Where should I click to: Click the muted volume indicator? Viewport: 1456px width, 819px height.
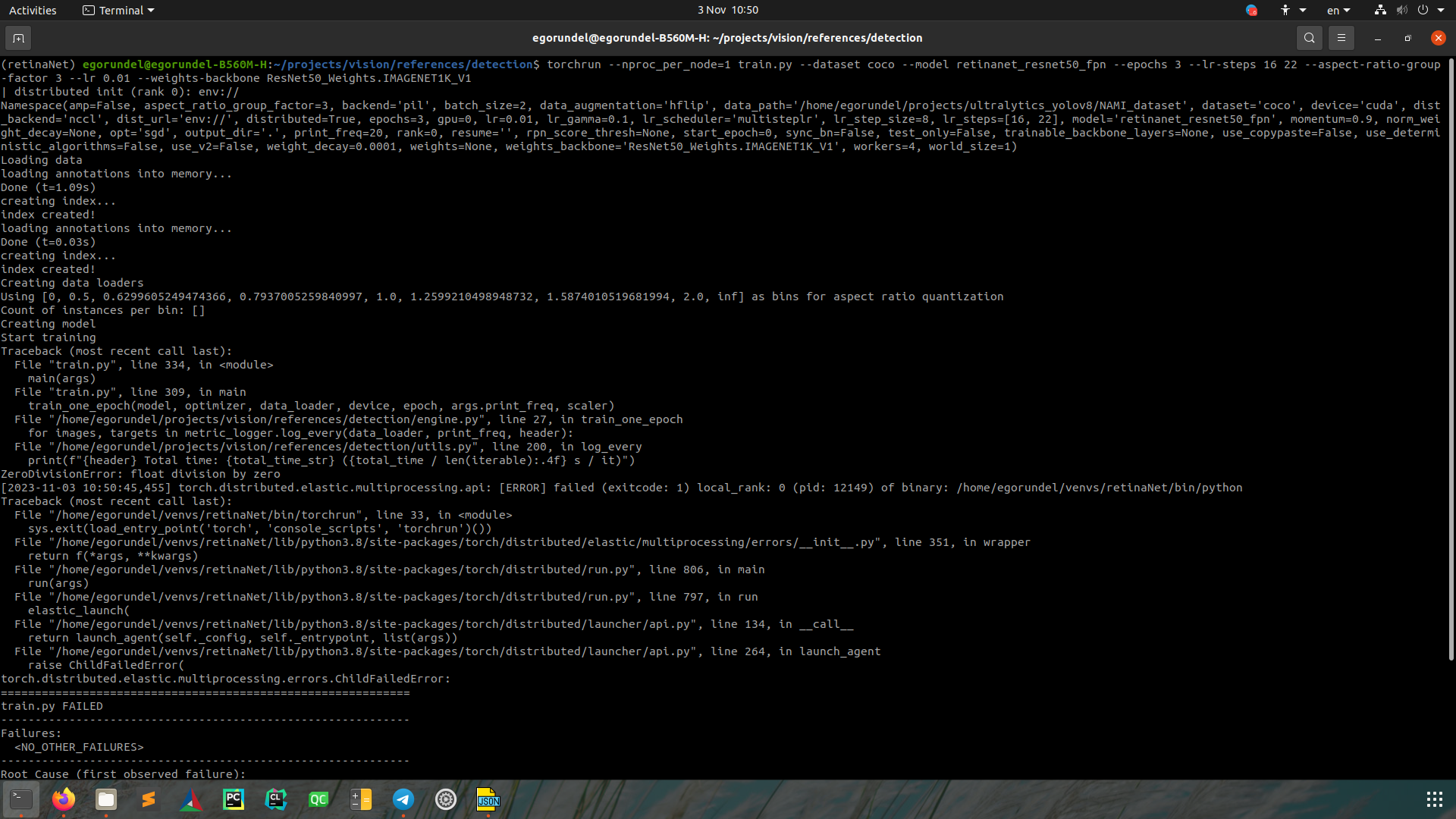(1401, 10)
